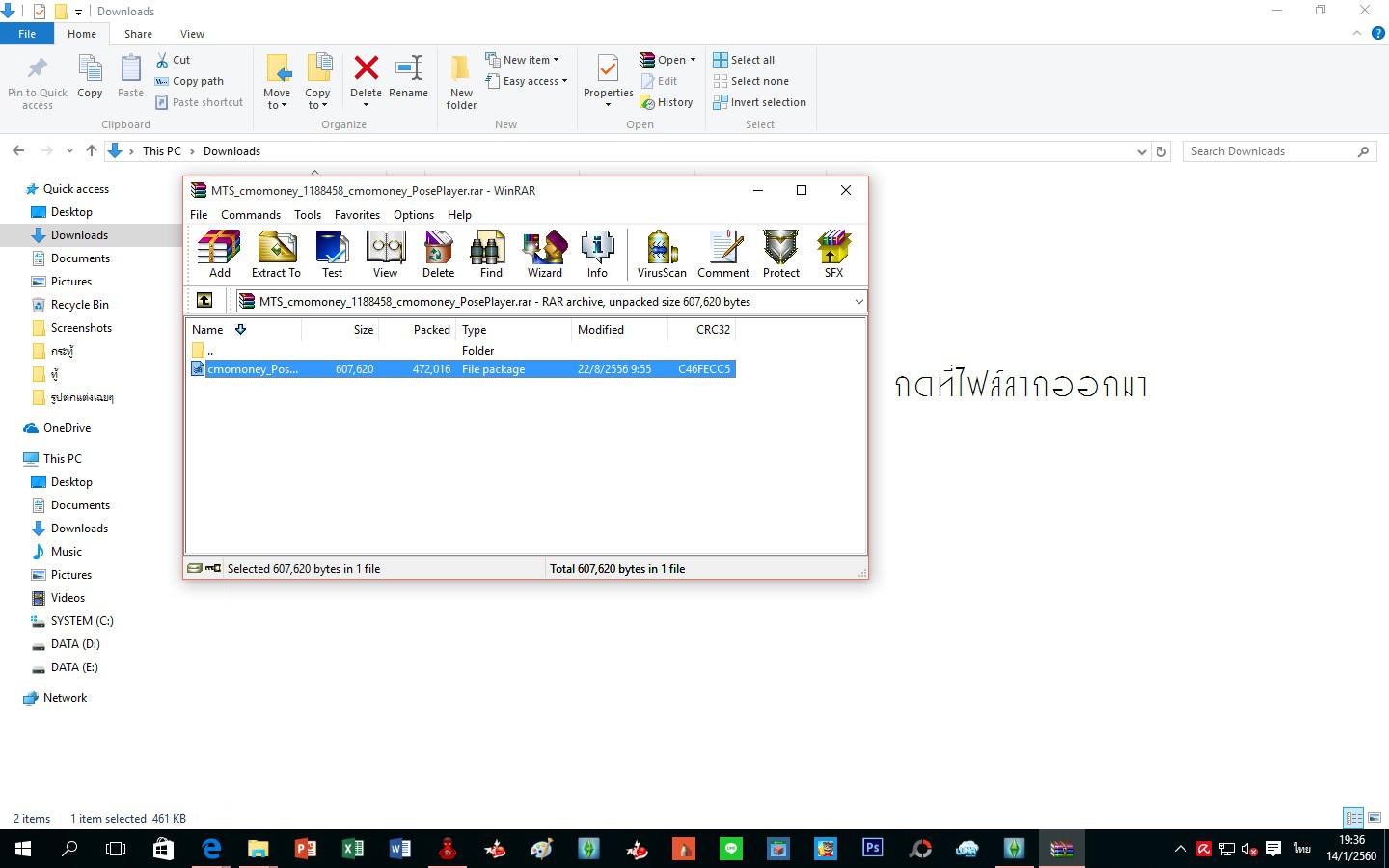Switch to the View ribbon tab
Image resolution: width=1389 pixels, height=868 pixels.
pyautogui.click(x=192, y=34)
